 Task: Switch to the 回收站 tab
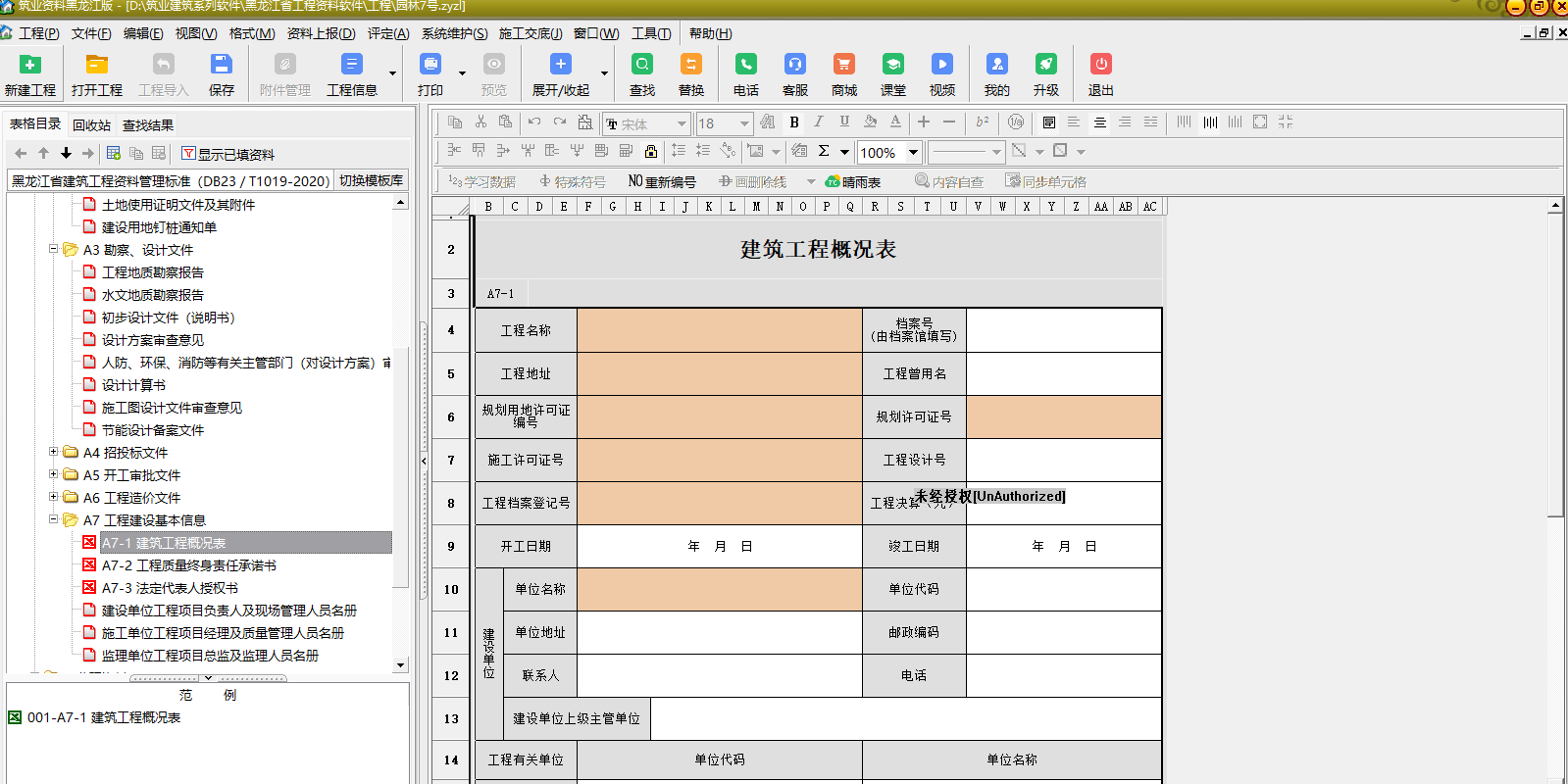pyautogui.click(x=91, y=125)
